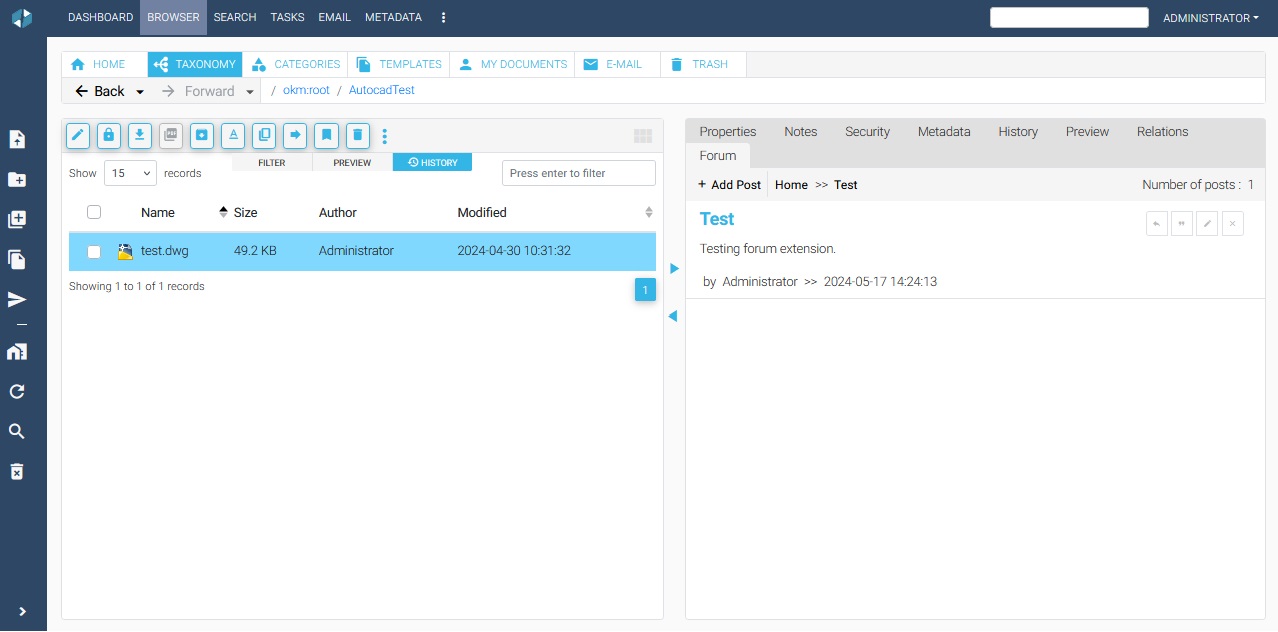Click the Back navigation button
The width and height of the screenshot is (1278, 632).
[x=100, y=91]
